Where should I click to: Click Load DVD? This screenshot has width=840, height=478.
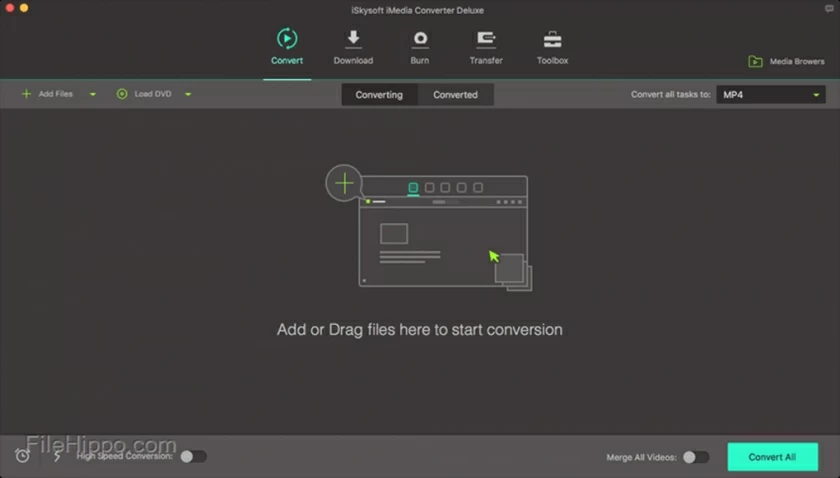click(x=144, y=94)
